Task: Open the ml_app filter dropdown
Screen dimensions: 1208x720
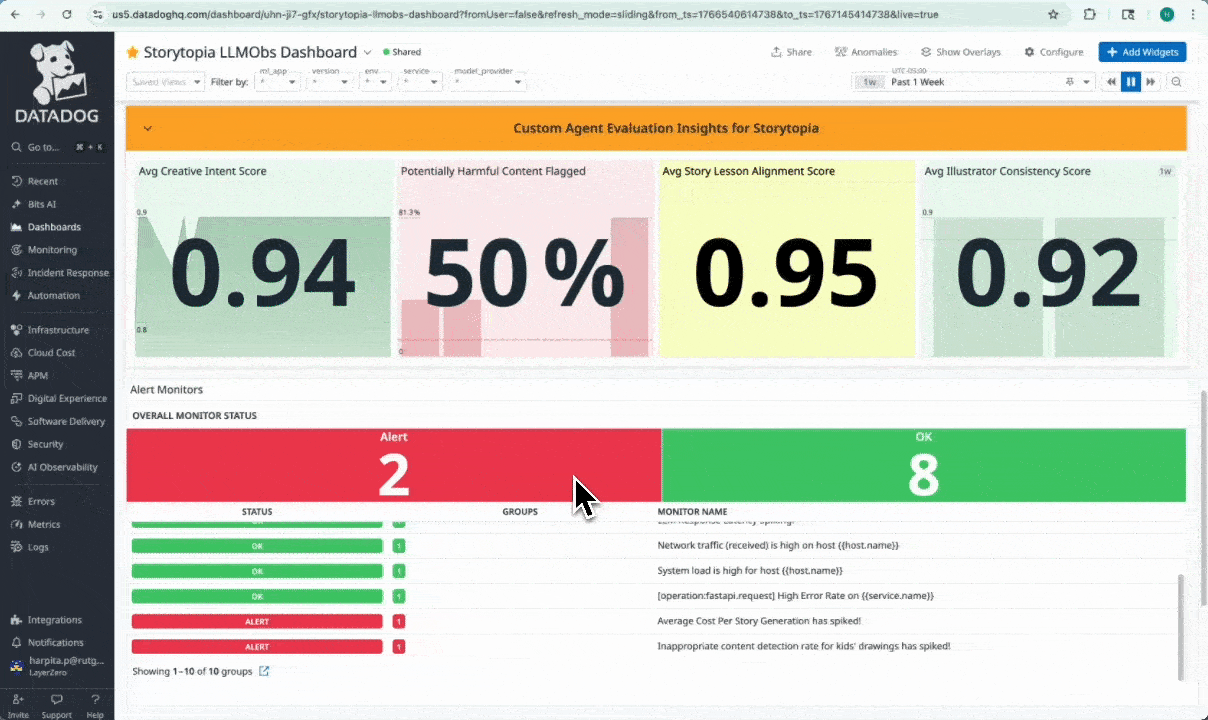Action: click(278, 81)
